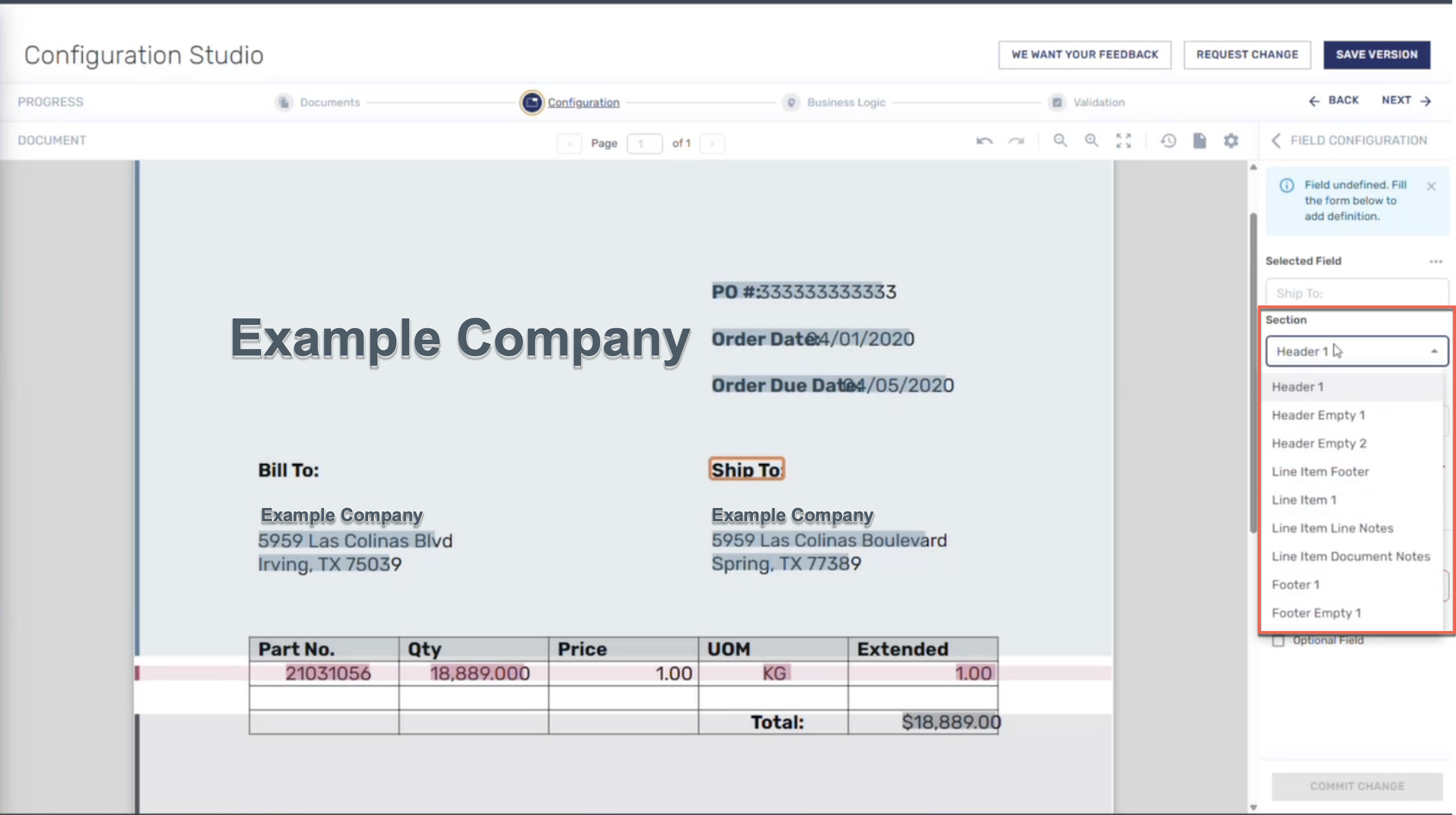
Task: Click the undo arrow icon
Action: click(x=984, y=141)
